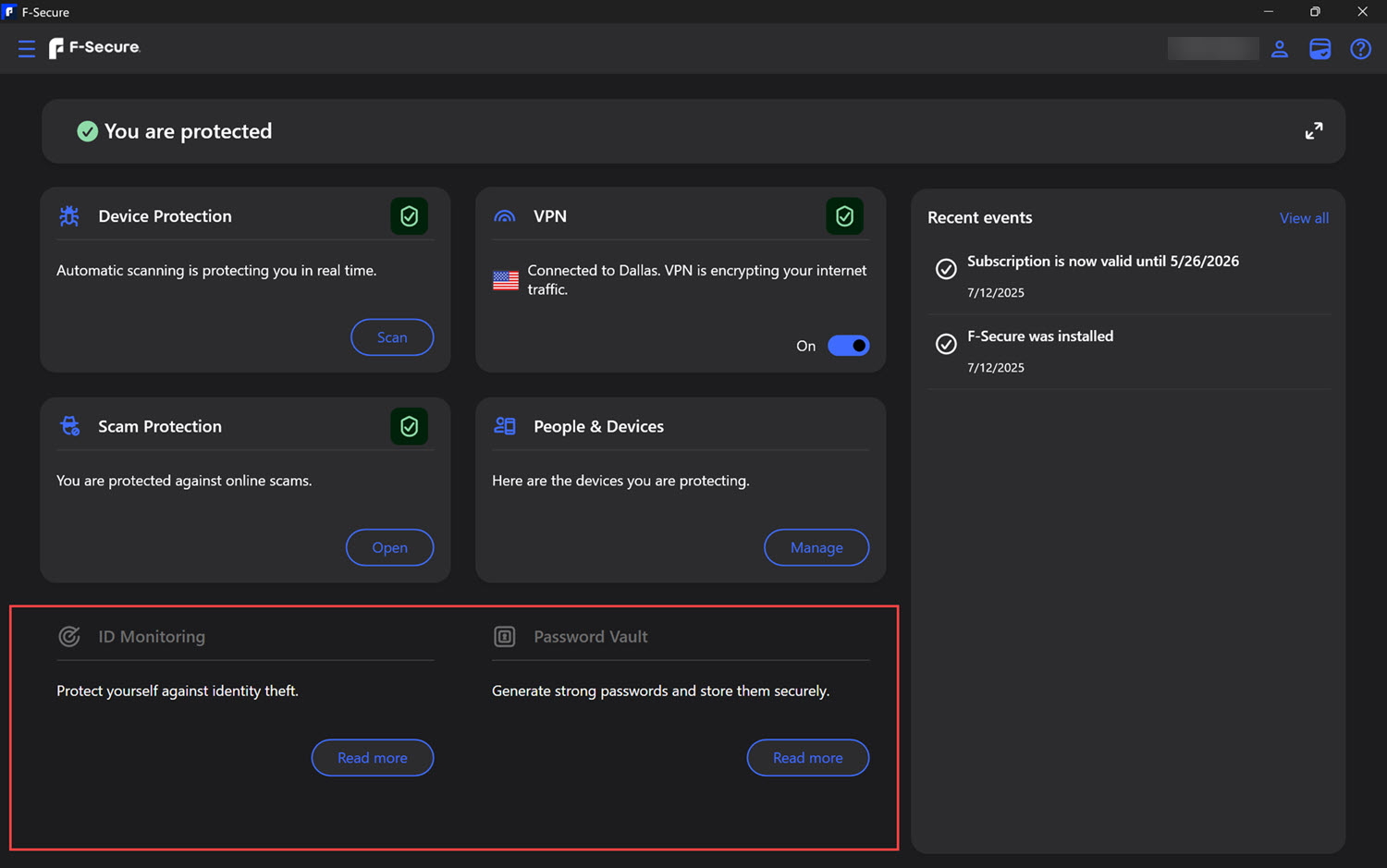Click the Scam Protection cart icon
1387x868 pixels.
69,426
